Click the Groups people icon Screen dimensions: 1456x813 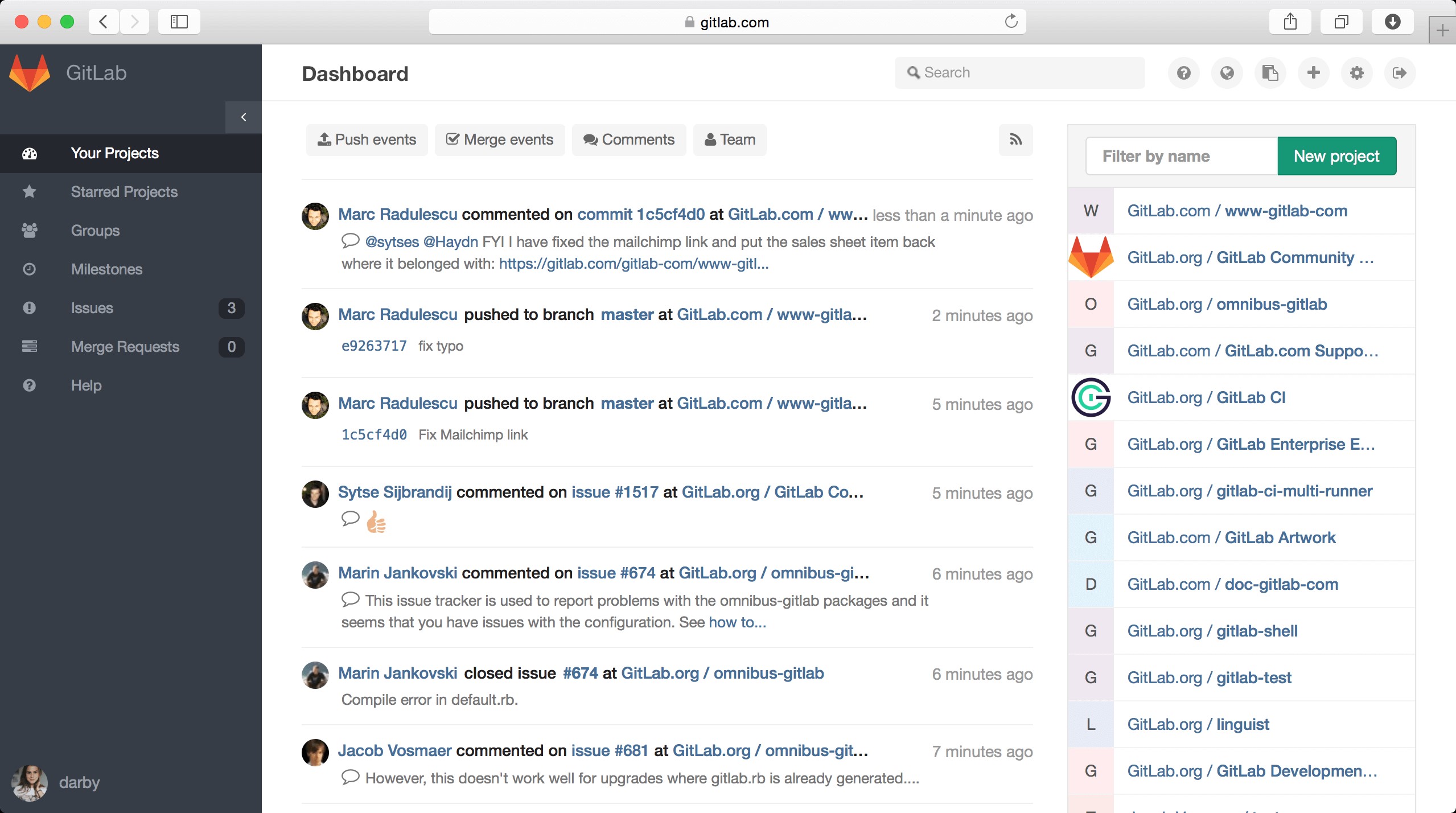(x=30, y=230)
